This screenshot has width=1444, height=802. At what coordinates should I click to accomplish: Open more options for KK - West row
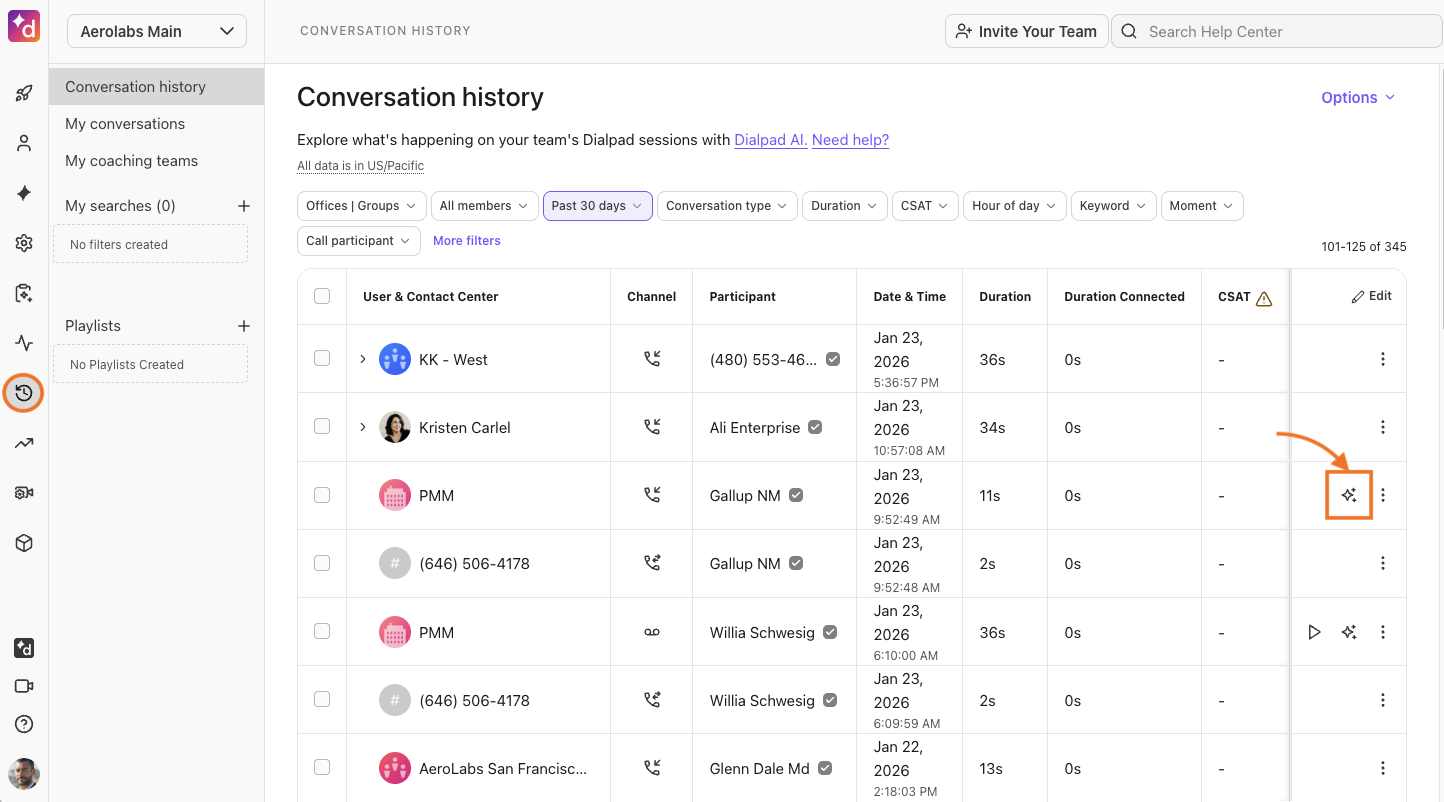pyautogui.click(x=1383, y=359)
